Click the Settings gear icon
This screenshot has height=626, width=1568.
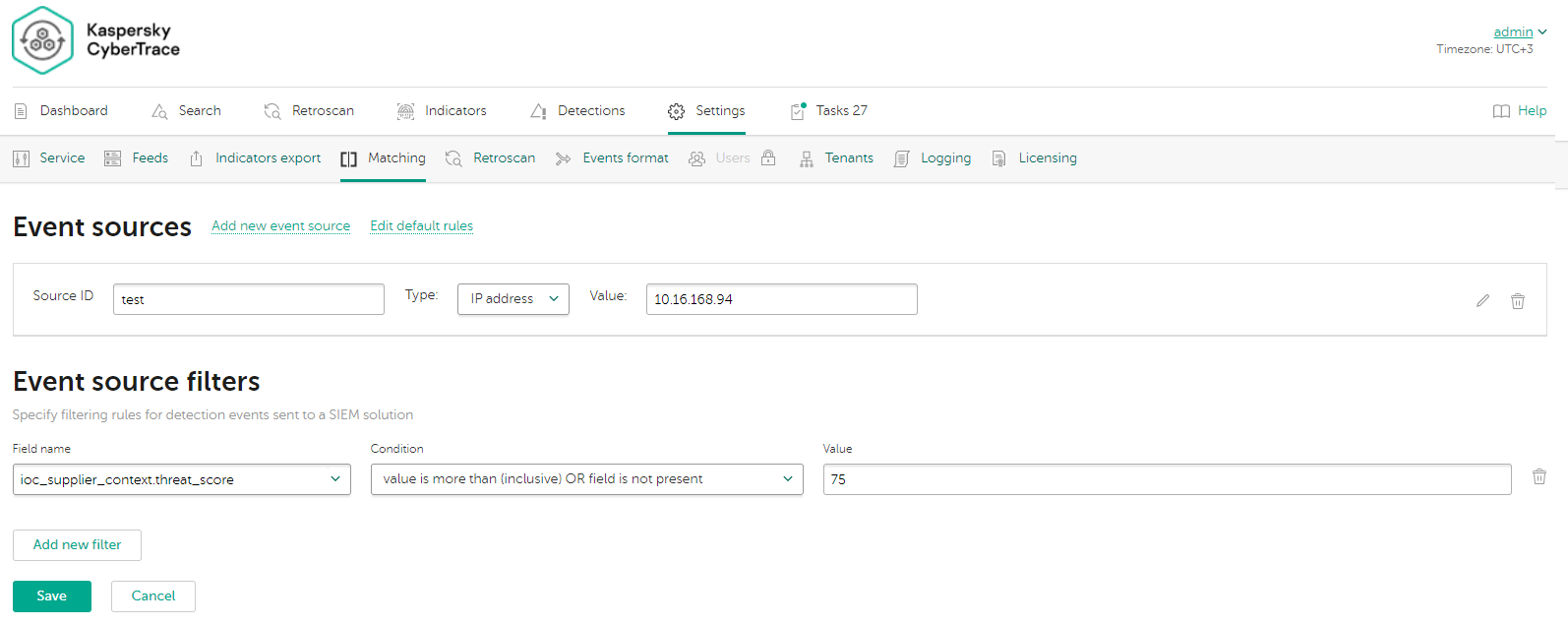point(676,111)
